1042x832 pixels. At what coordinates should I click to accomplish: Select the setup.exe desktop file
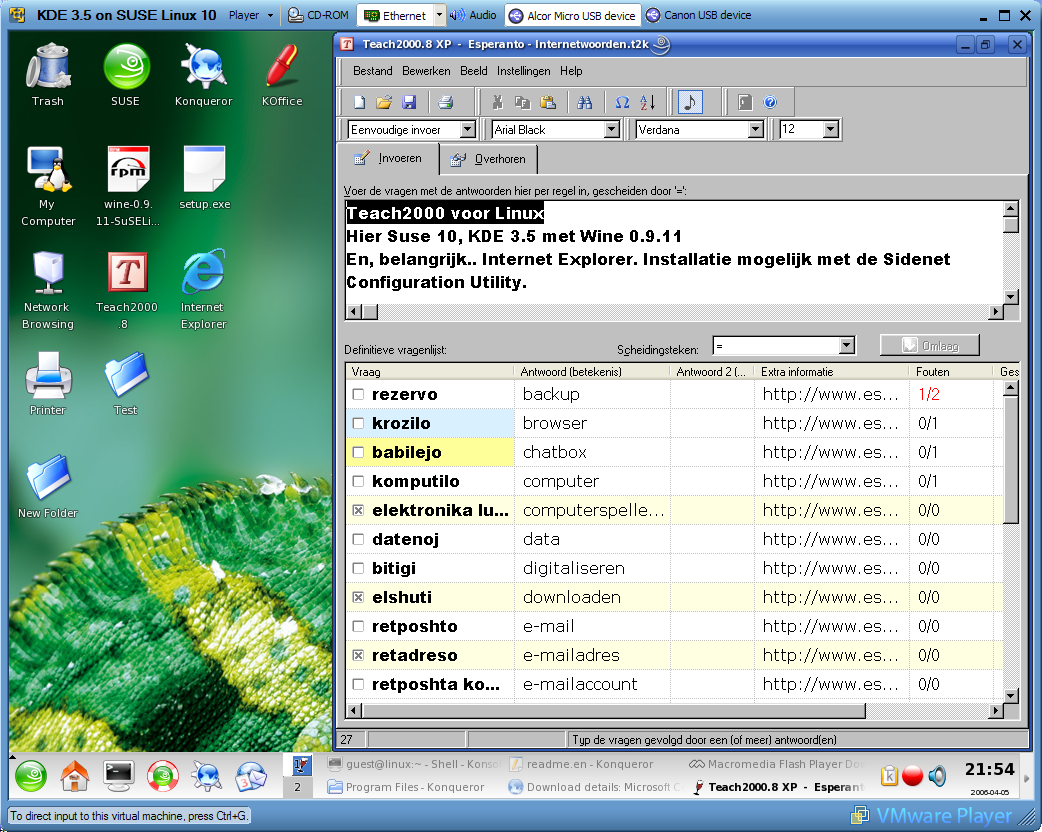205,178
